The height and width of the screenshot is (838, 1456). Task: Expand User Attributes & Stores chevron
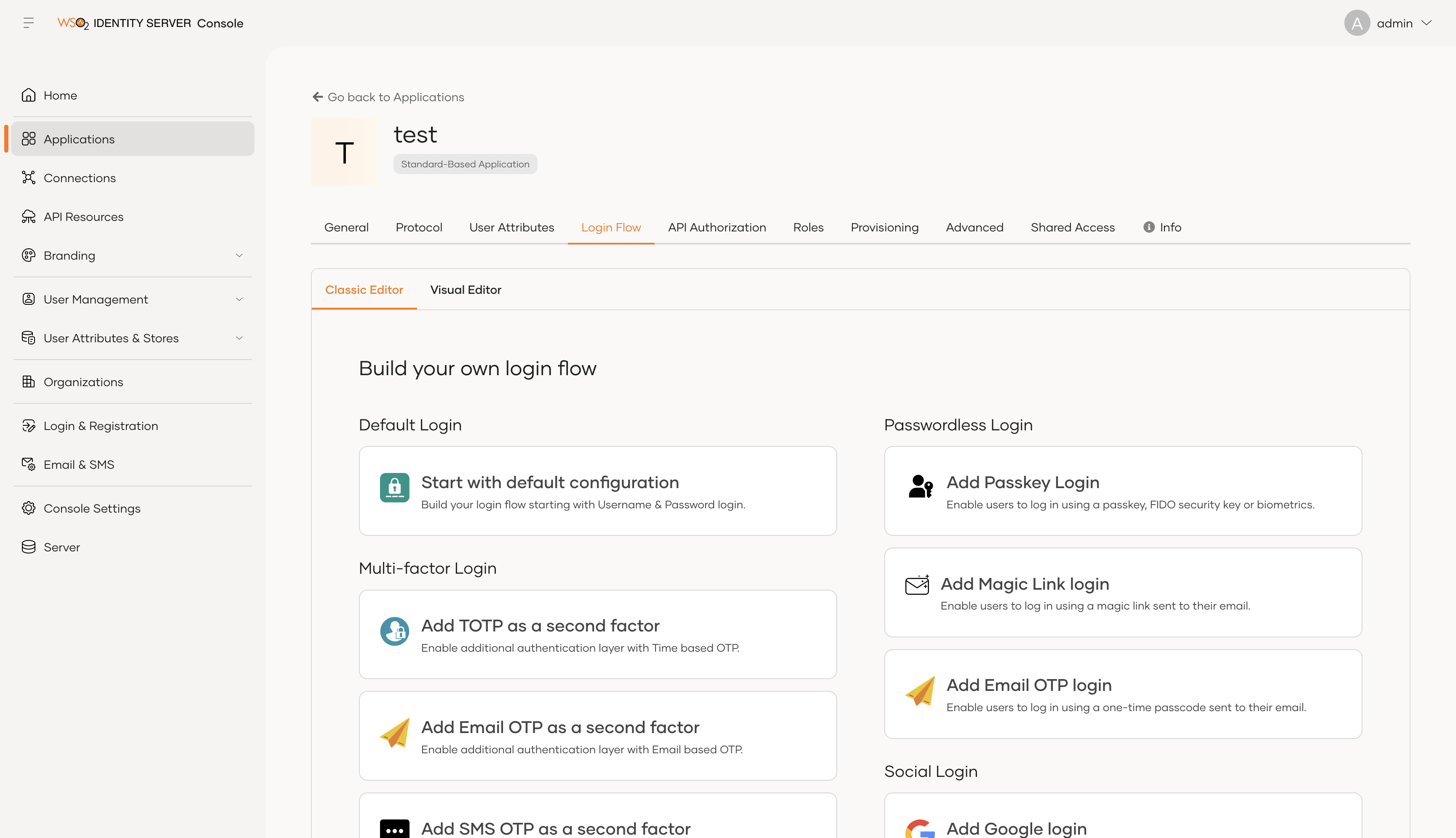239,338
